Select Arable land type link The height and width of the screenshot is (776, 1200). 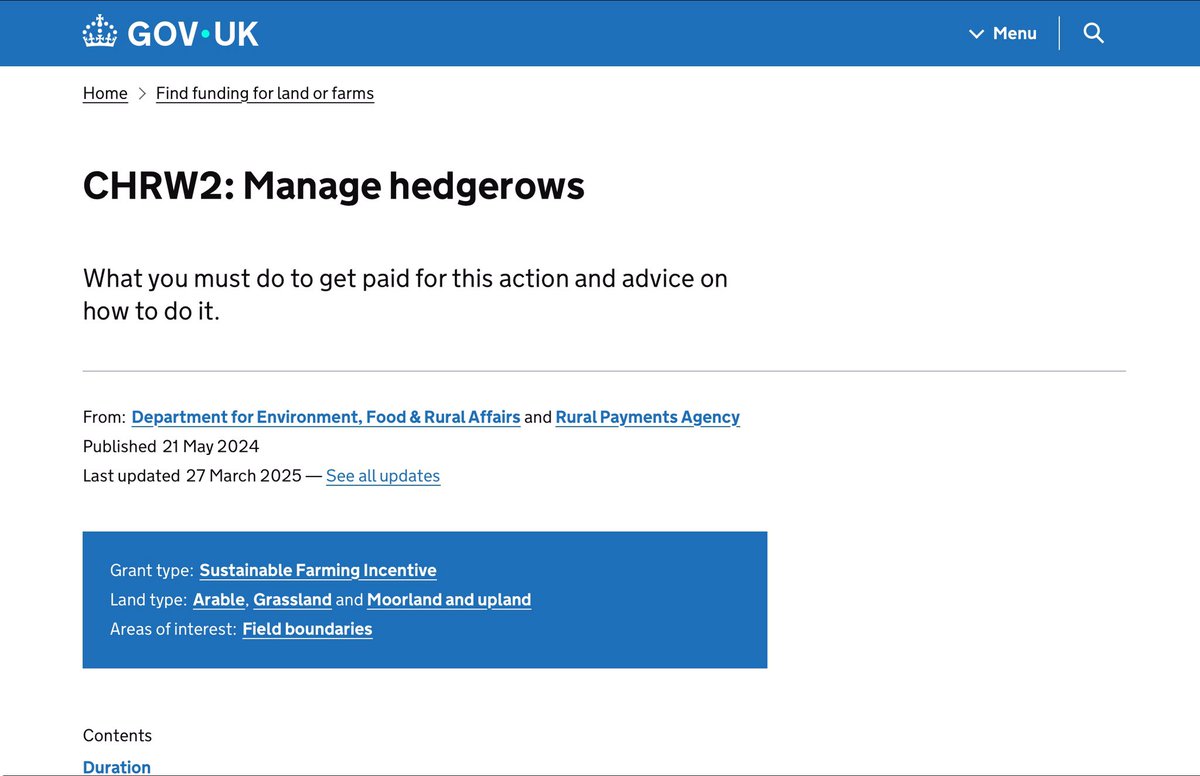(219, 600)
